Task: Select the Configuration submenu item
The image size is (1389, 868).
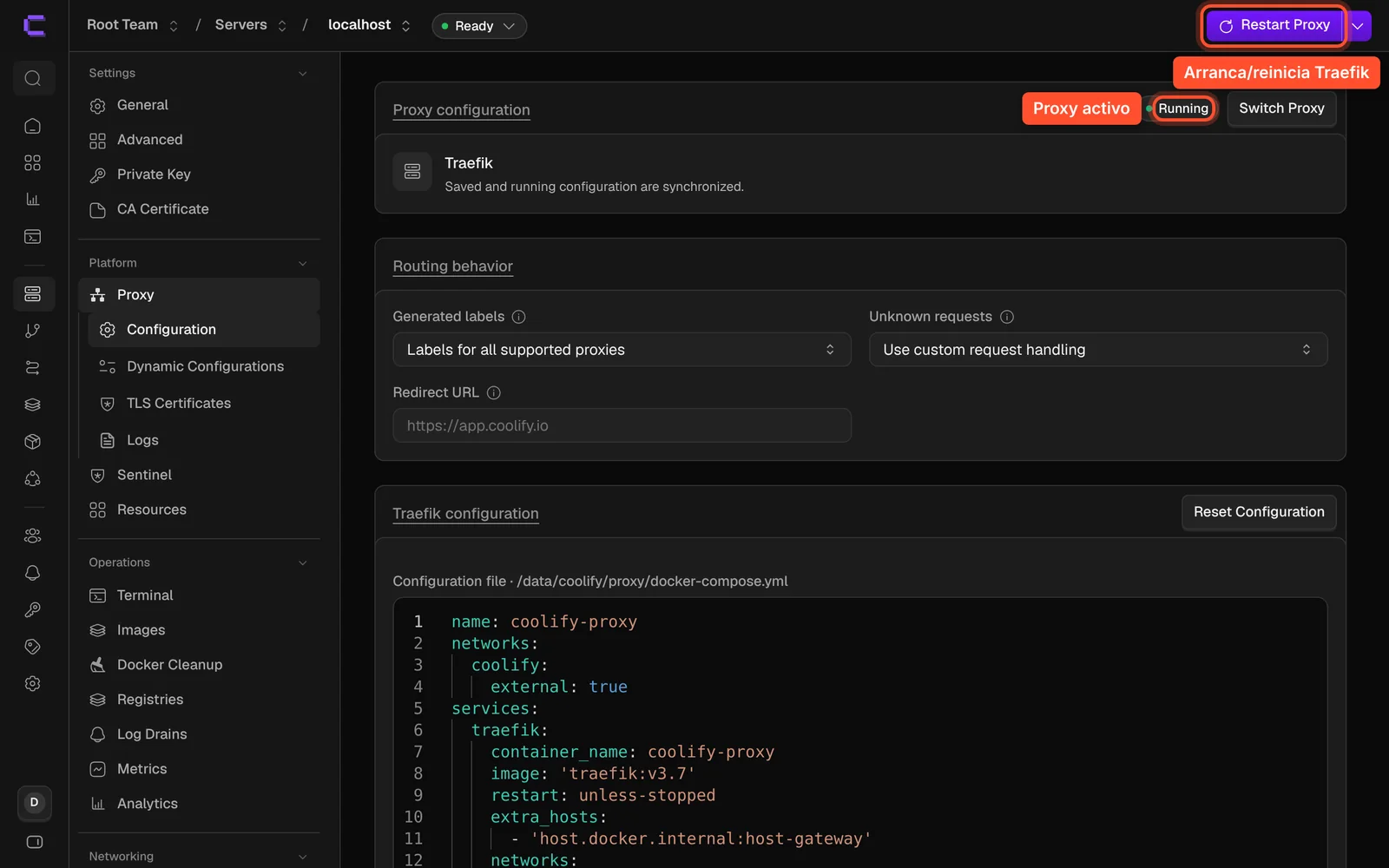Action: [x=204, y=330]
